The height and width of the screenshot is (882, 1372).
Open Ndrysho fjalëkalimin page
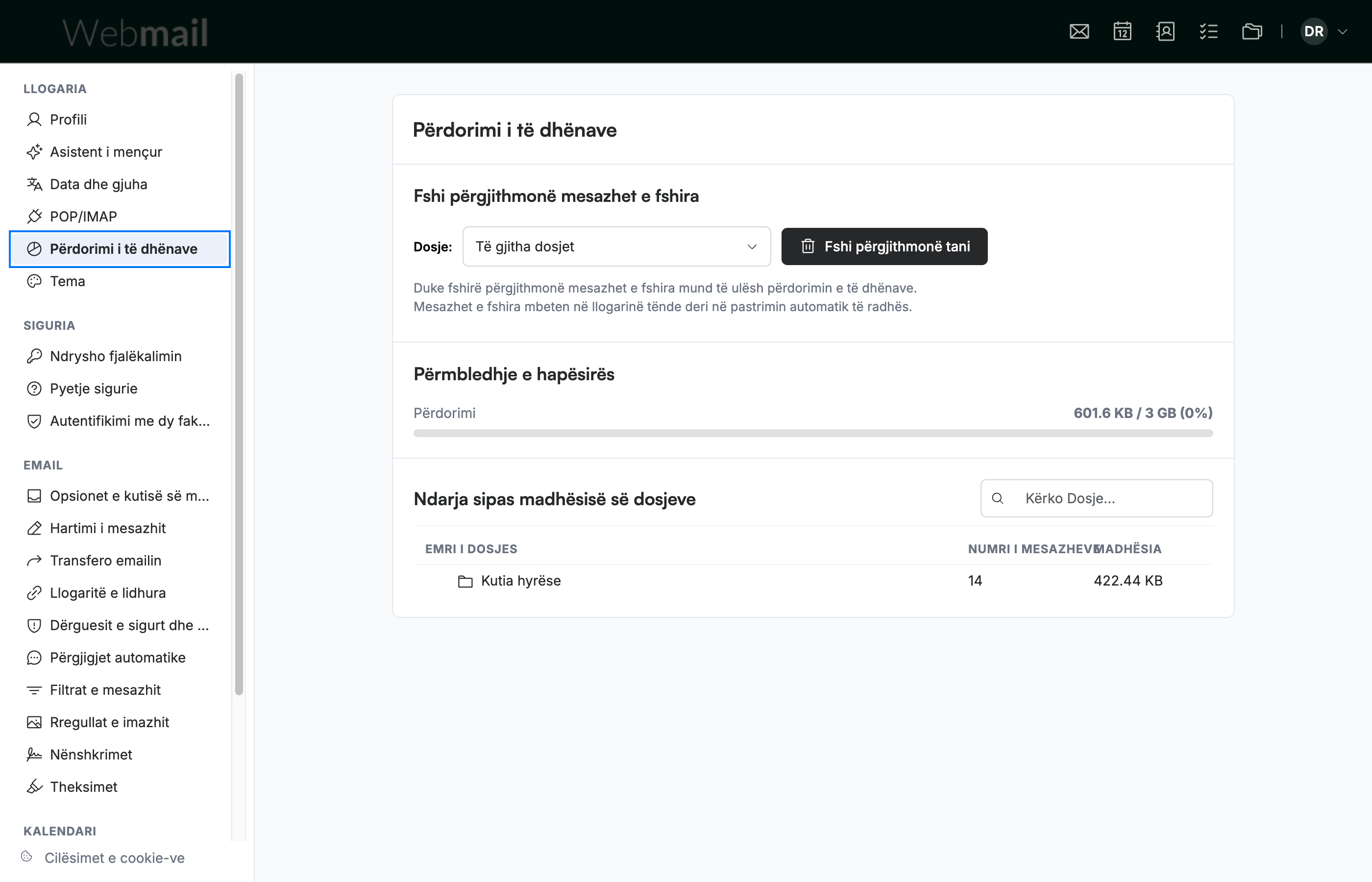pos(120,356)
